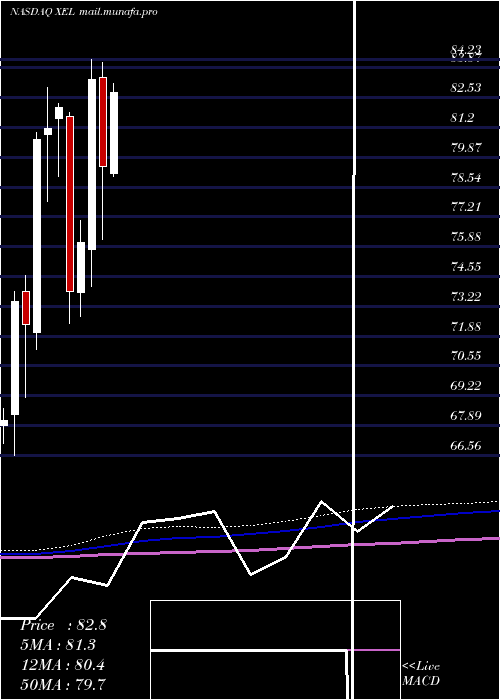Click the tallest red candlestick body
500x700 pixels.
[x=70, y=204]
